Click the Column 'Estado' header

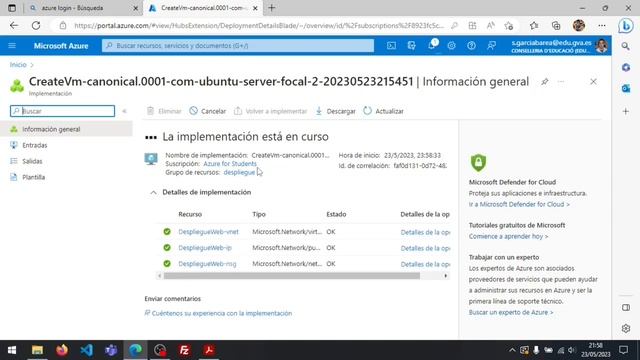pyautogui.click(x=336, y=214)
